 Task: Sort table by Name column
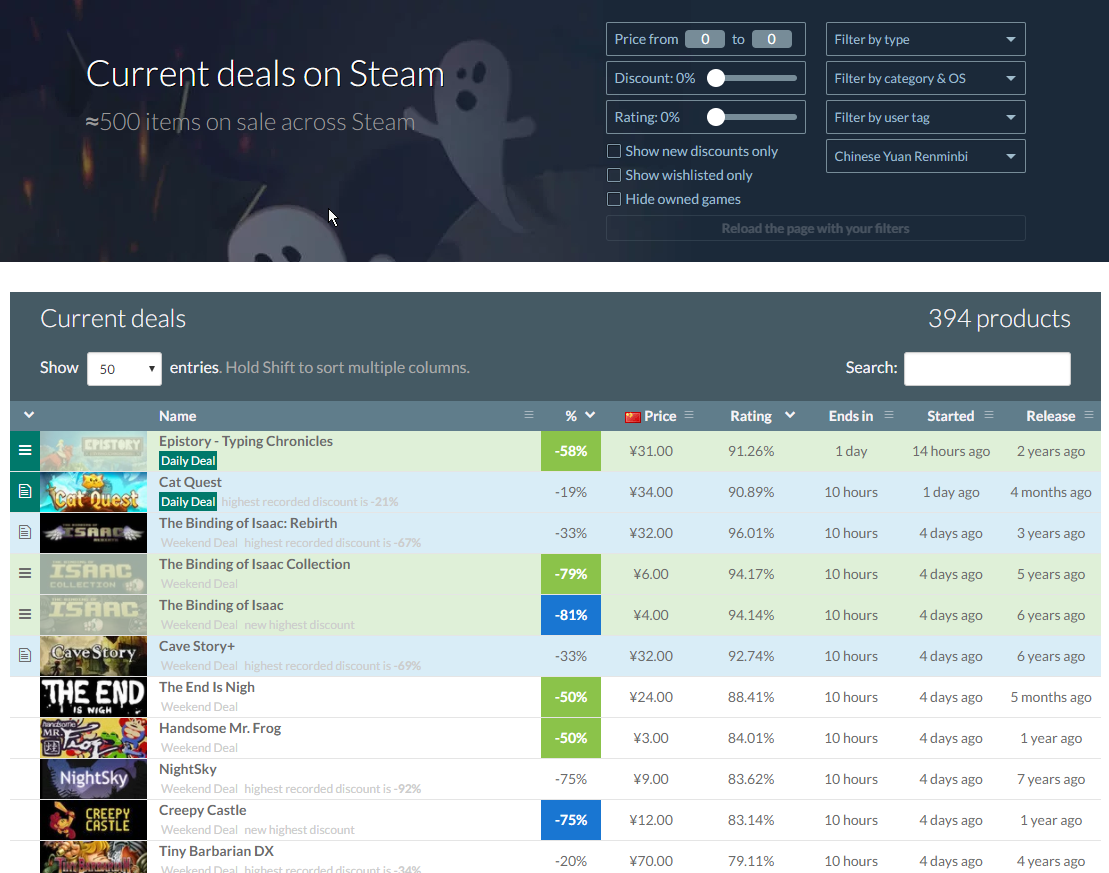click(x=178, y=416)
